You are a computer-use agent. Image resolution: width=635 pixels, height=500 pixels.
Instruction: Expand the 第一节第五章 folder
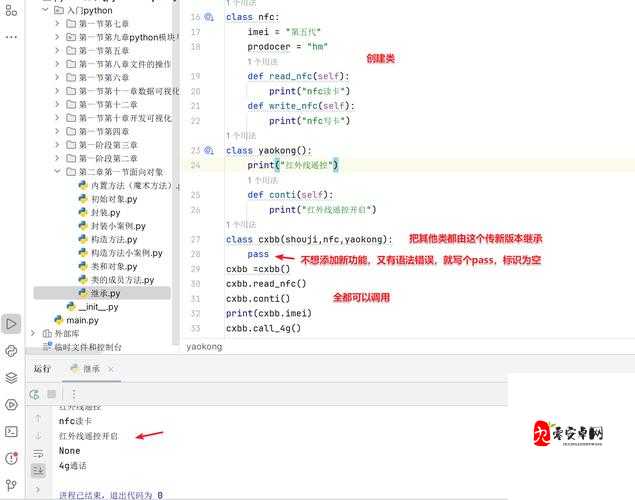pos(57,51)
